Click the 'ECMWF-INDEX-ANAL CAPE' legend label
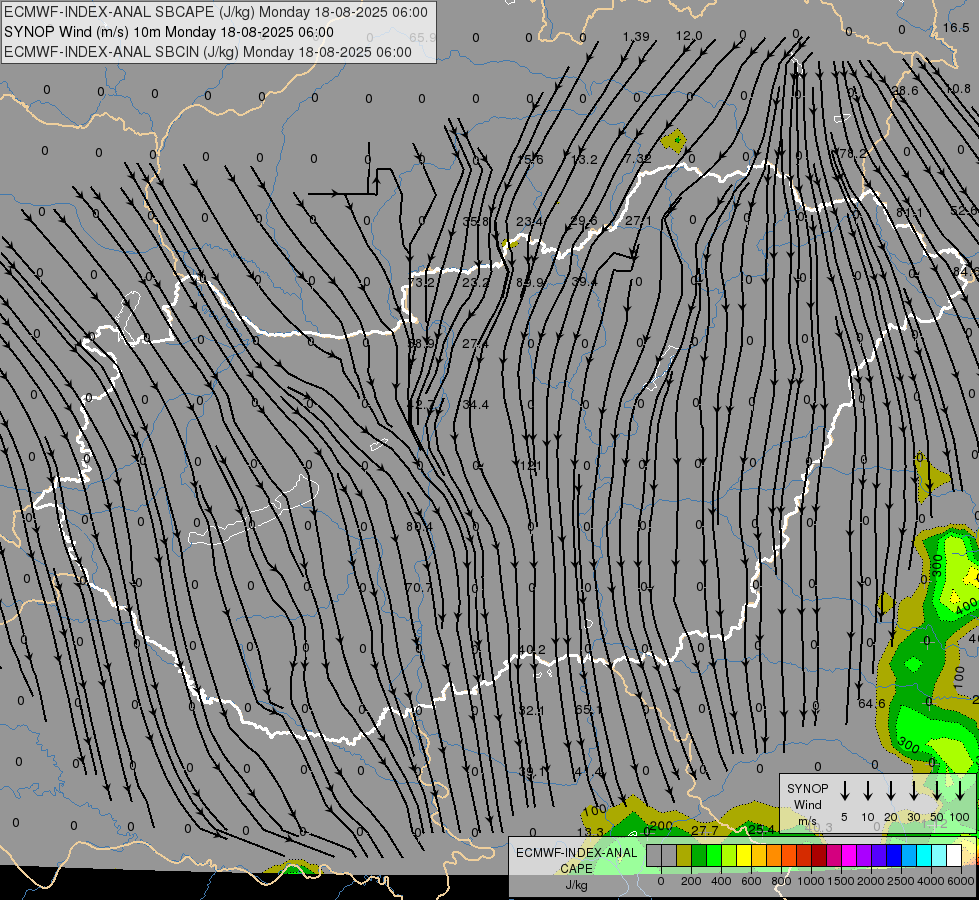Viewport: 979px width, 900px height. point(576,860)
